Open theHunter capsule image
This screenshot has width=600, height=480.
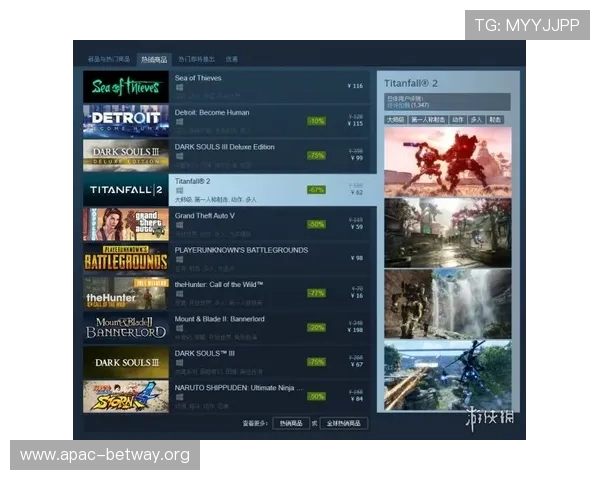coord(126,293)
